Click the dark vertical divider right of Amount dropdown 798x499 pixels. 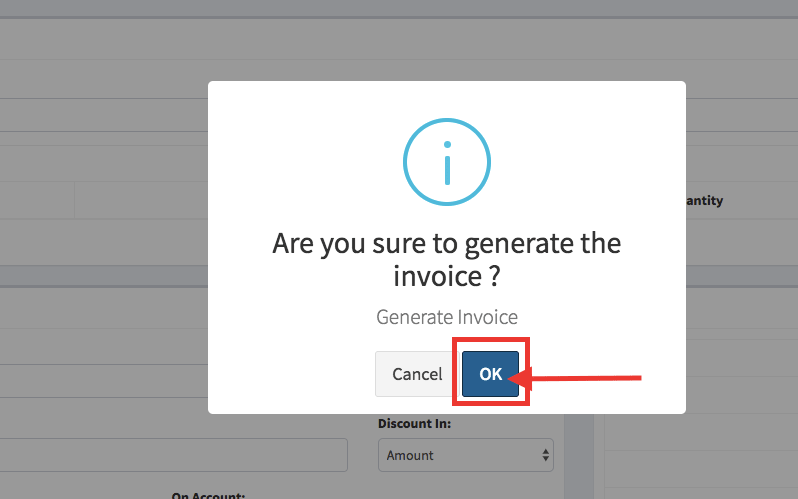579,456
